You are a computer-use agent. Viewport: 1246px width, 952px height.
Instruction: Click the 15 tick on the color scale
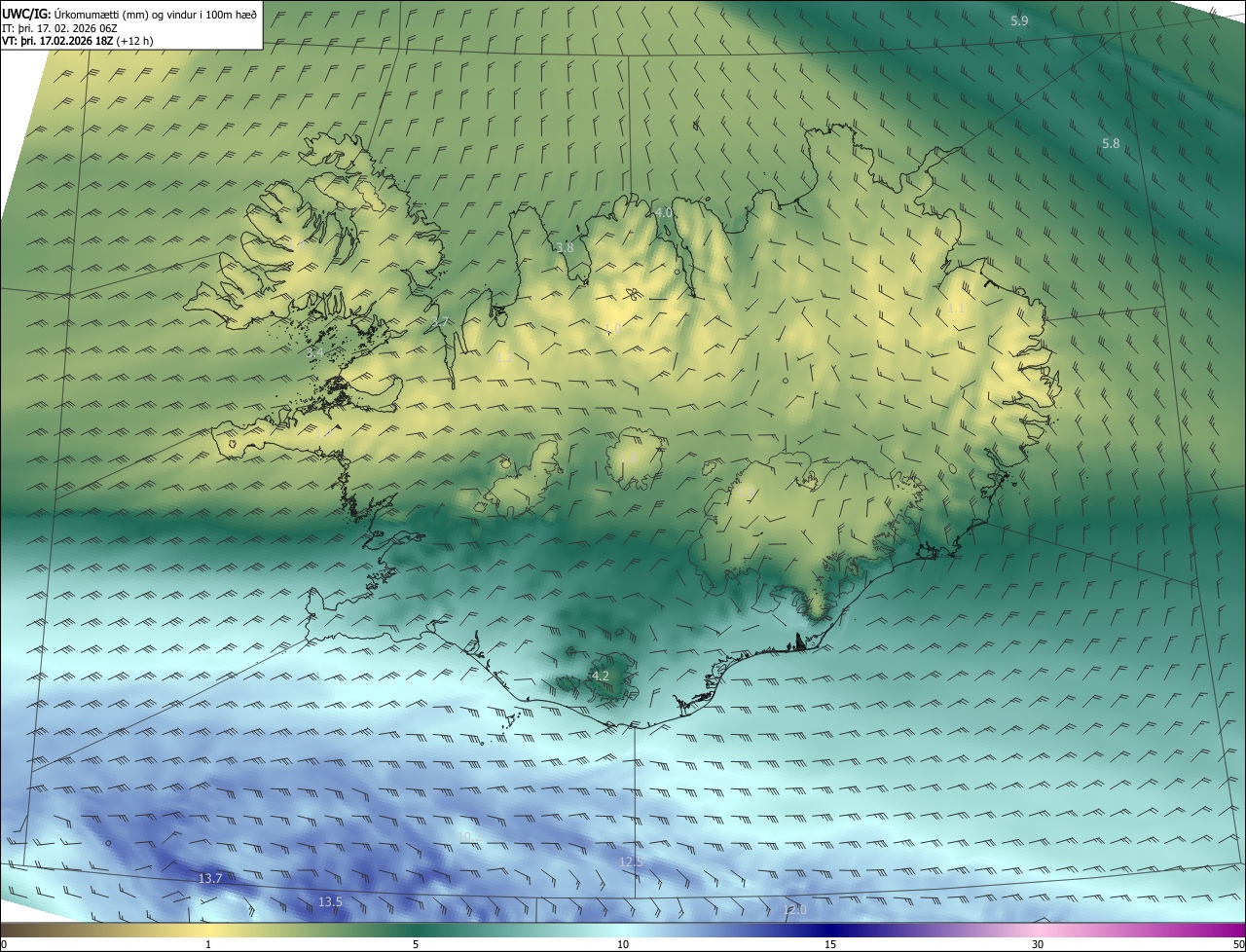click(x=830, y=944)
